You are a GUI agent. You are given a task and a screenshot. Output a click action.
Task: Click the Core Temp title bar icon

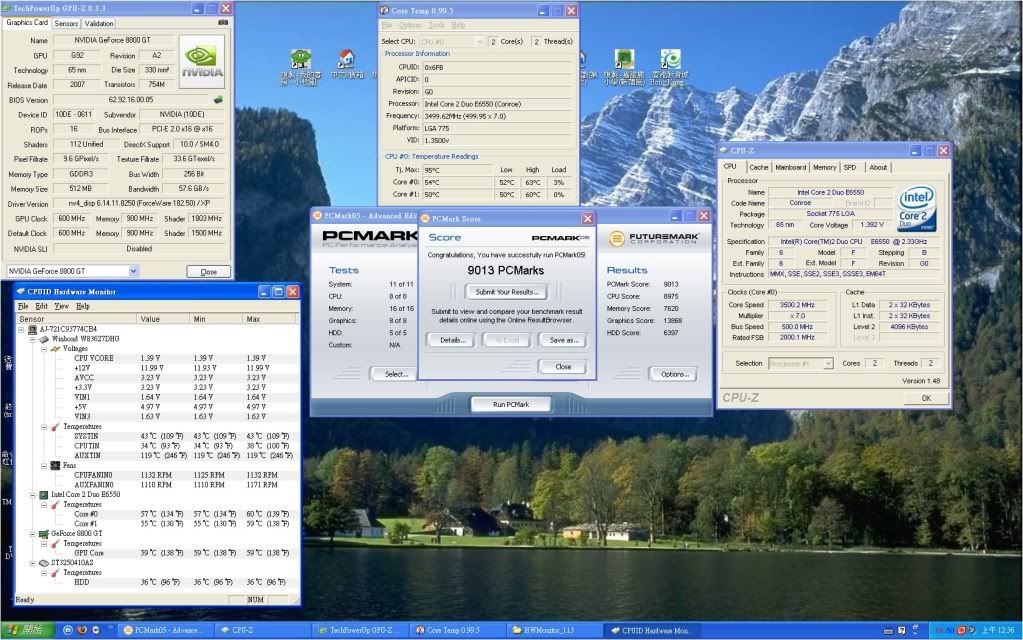point(384,10)
